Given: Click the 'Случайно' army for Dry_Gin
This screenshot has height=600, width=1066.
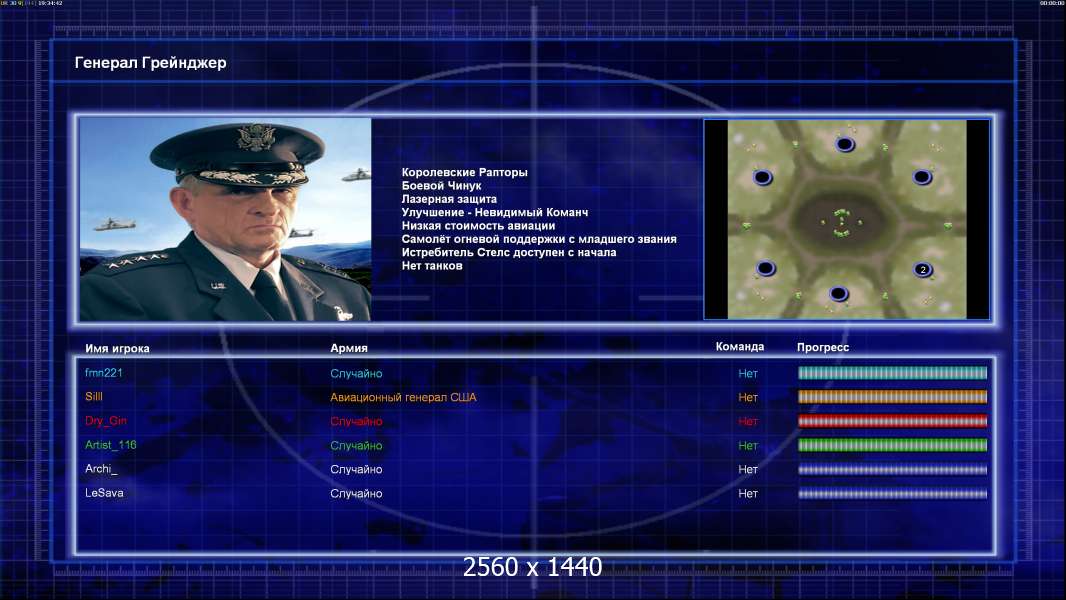Looking at the screenshot, I should tap(356, 421).
